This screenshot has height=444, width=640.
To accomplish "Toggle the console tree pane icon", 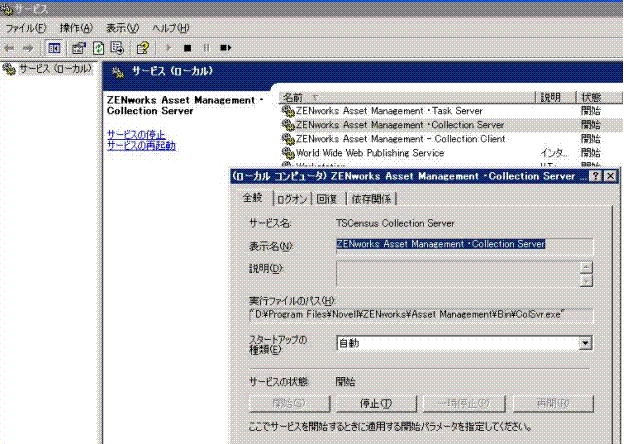I will point(54,48).
